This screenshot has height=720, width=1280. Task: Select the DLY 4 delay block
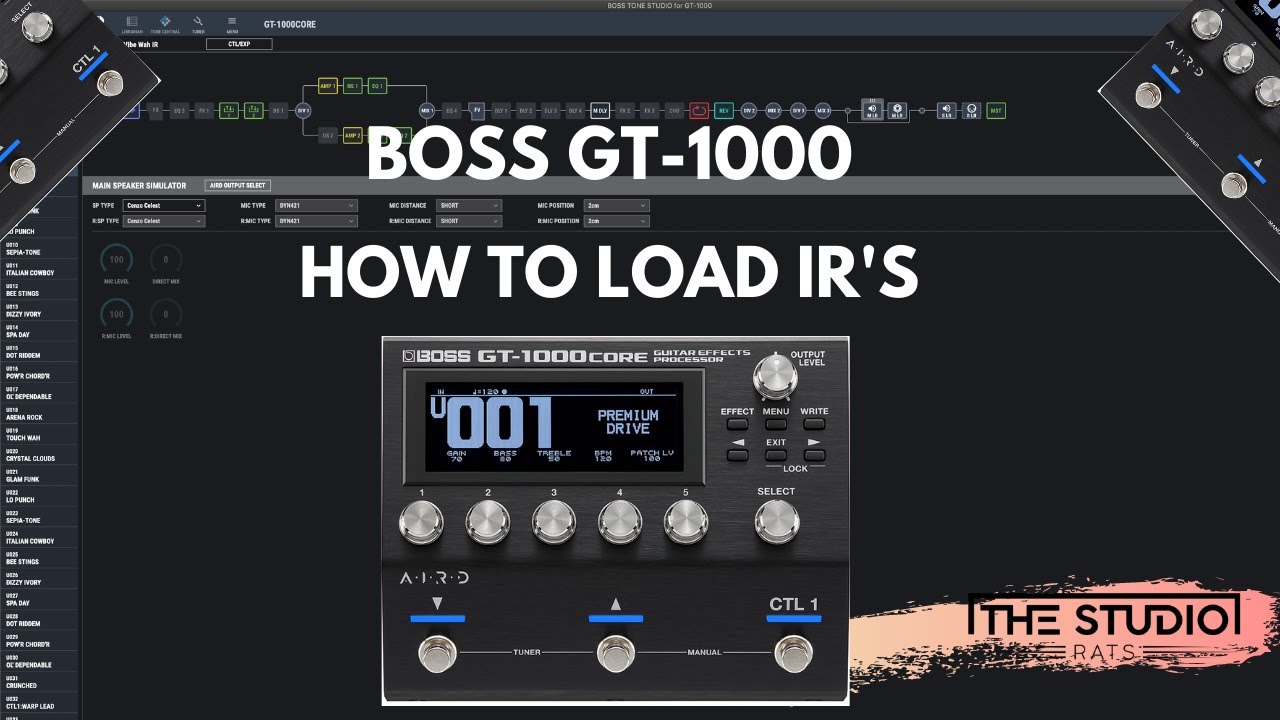click(x=576, y=110)
